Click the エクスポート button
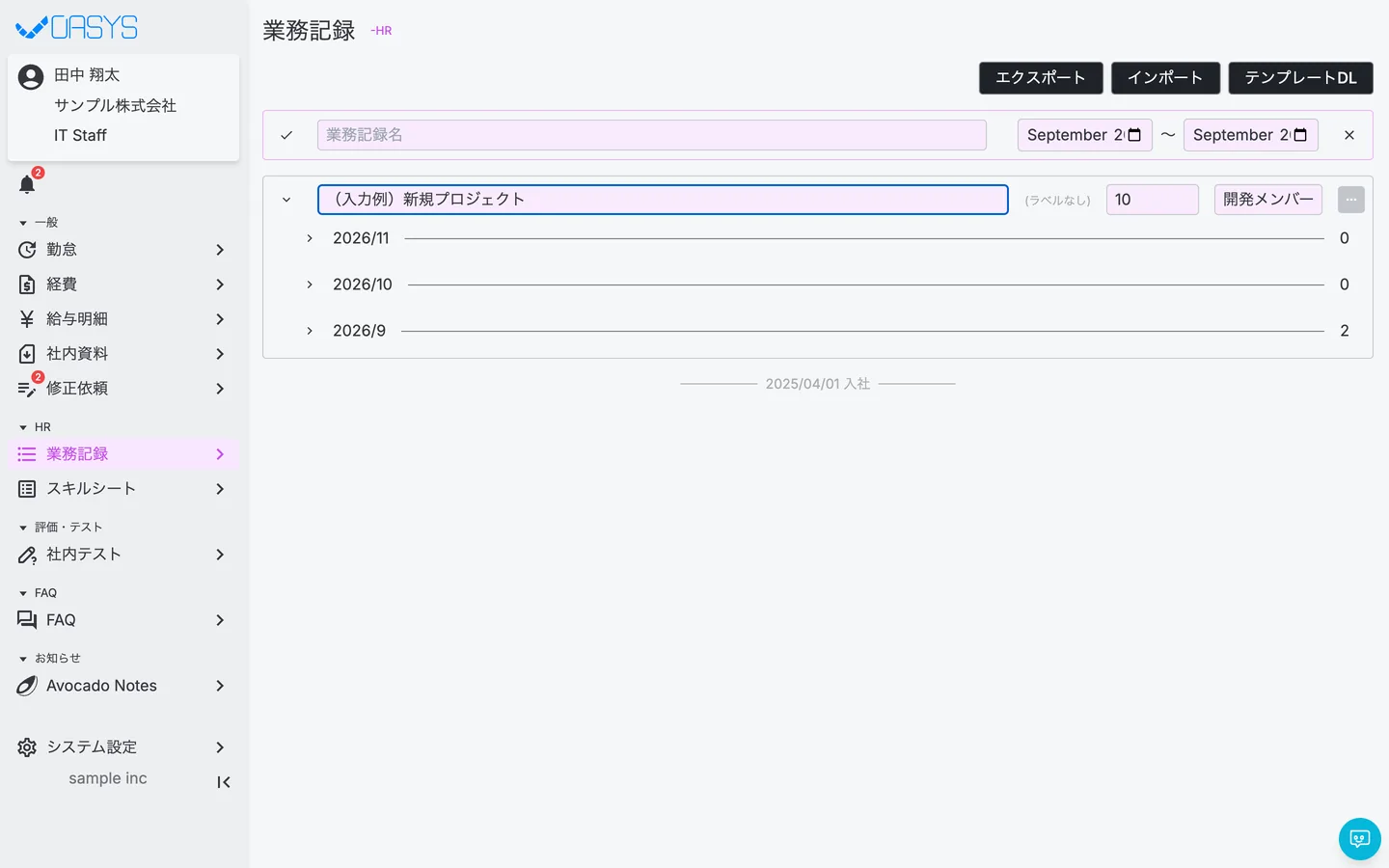This screenshot has width=1389, height=868. (x=1041, y=78)
